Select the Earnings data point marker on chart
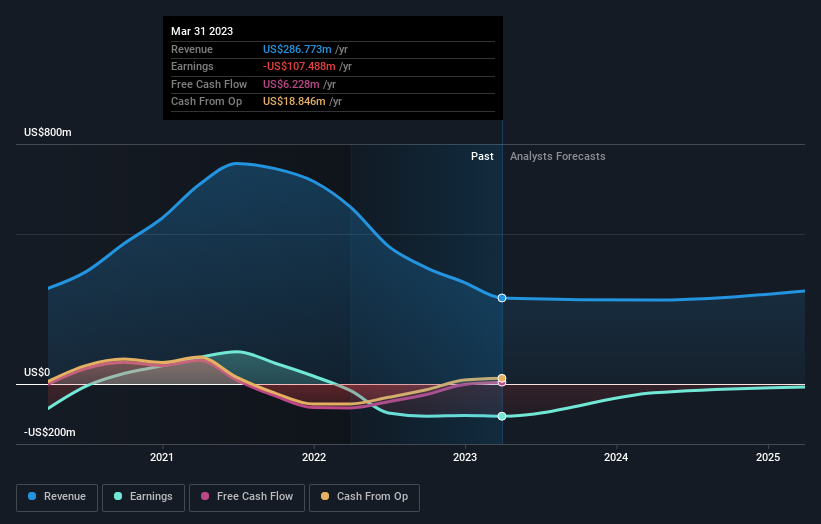This screenshot has height=524, width=821. pyautogui.click(x=502, y=416)
